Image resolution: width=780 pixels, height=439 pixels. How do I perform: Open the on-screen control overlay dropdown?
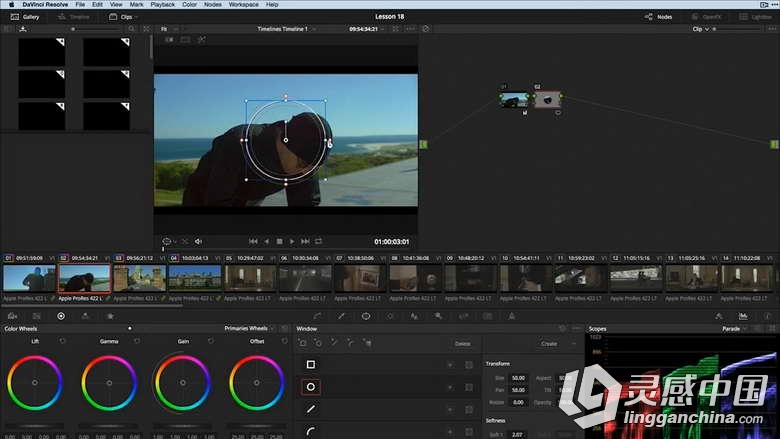[x=169, y=242]
